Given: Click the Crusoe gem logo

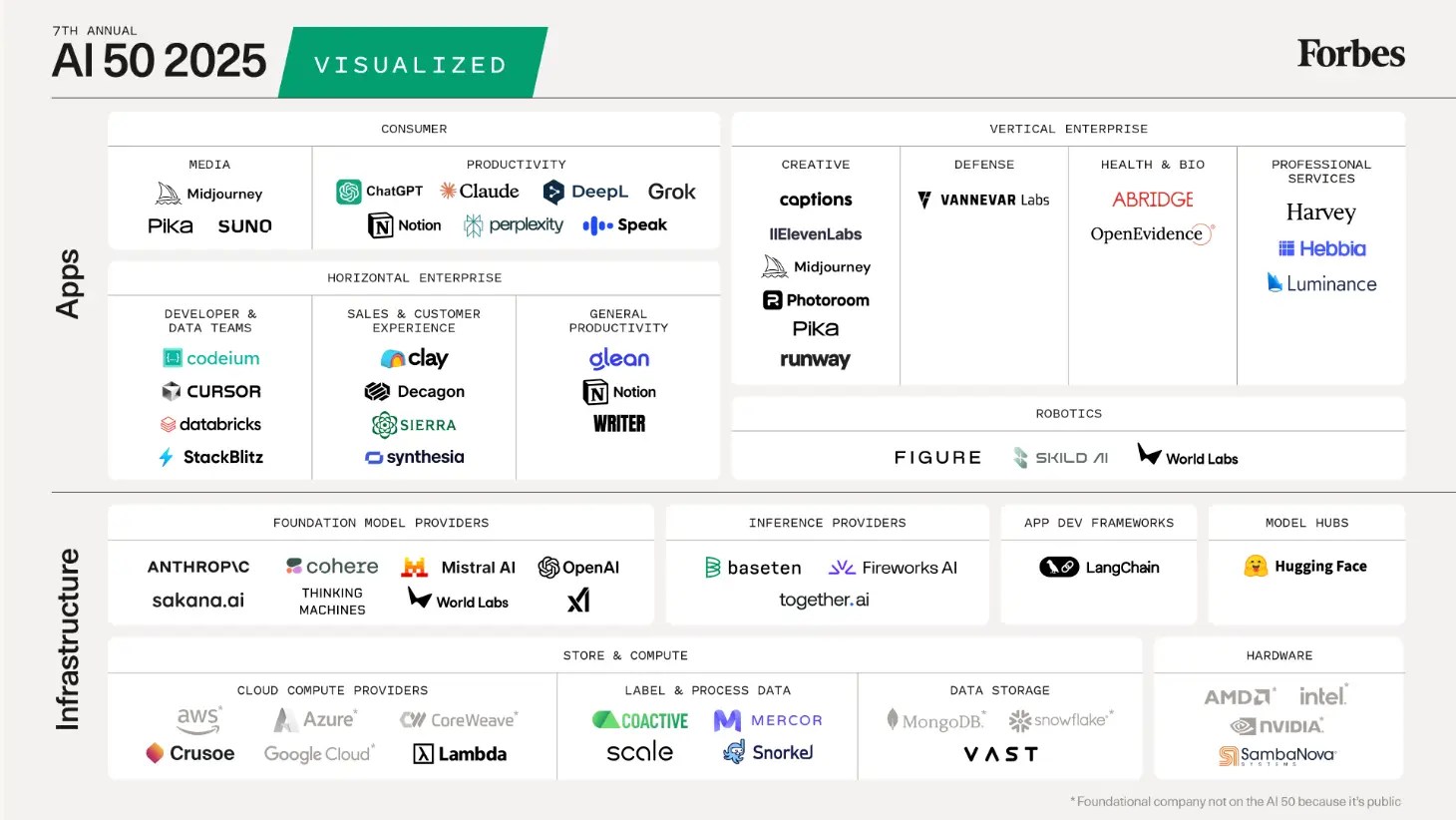Looking at the screenshot, I should click(155, 753).
